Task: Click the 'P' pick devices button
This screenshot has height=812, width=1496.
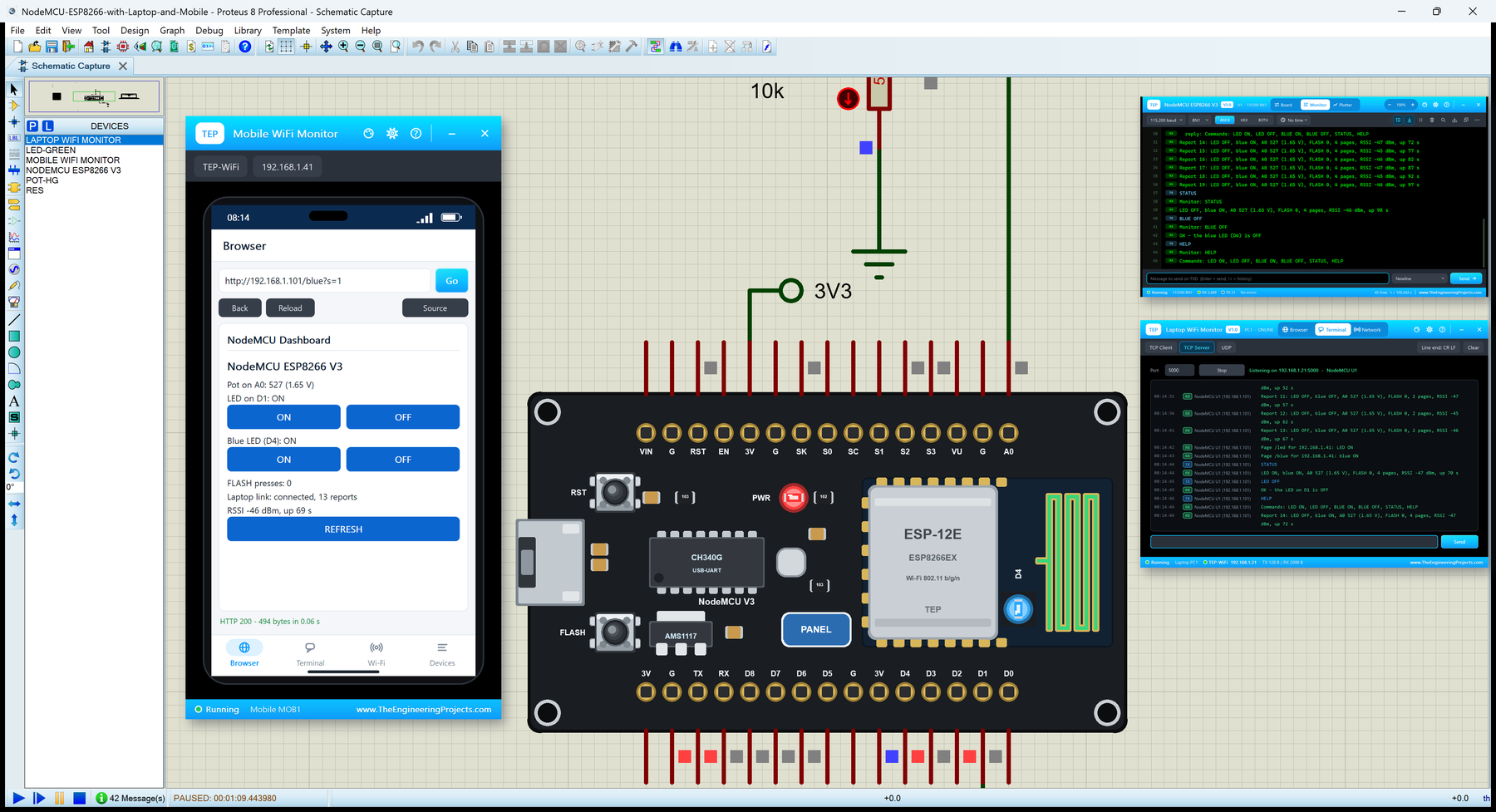Action: pyautogui.click(x=32, y=126)
